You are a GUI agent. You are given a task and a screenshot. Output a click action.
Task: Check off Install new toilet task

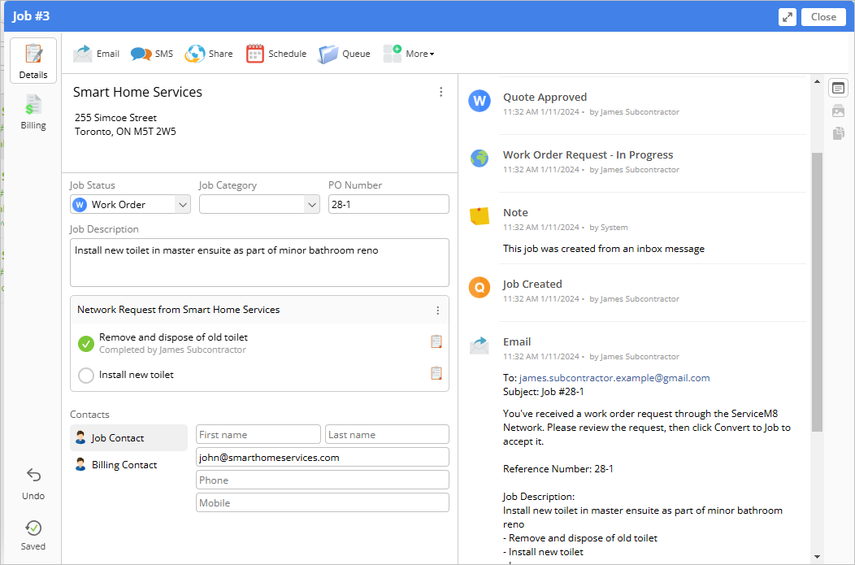(86, 375)
